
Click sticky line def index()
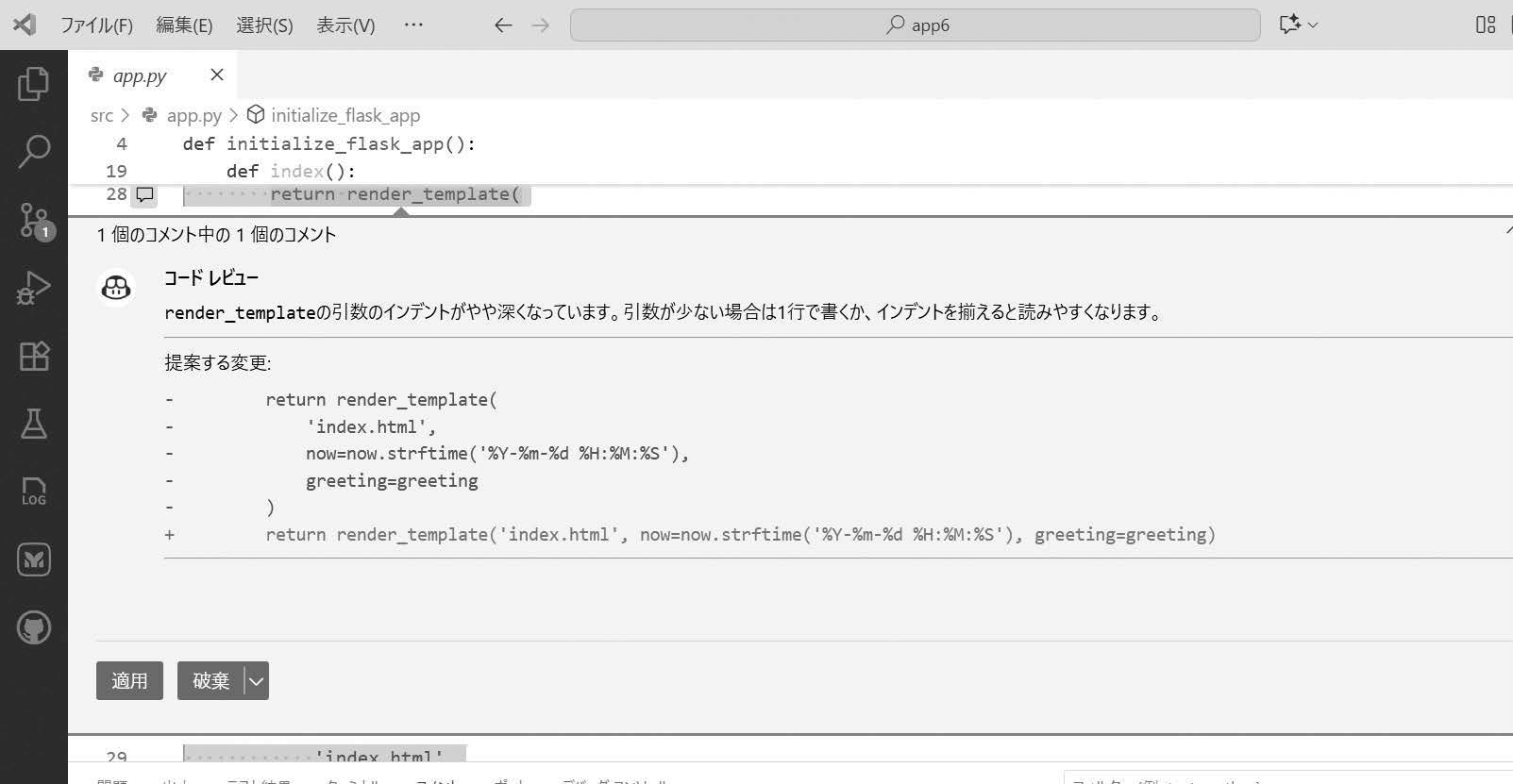click(291, 171)
